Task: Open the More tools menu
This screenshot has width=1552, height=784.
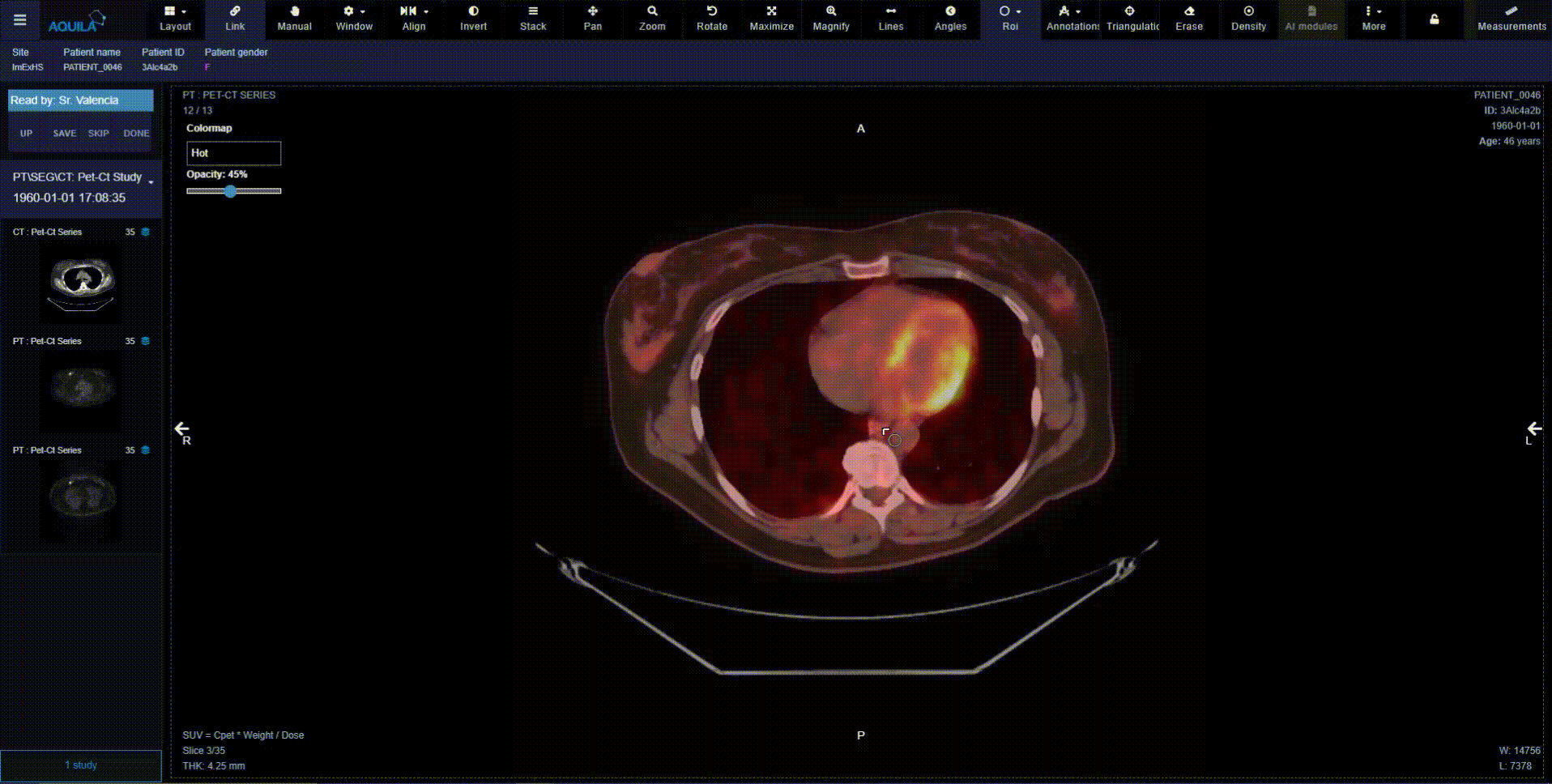Action: click(x=1373, y=19)
